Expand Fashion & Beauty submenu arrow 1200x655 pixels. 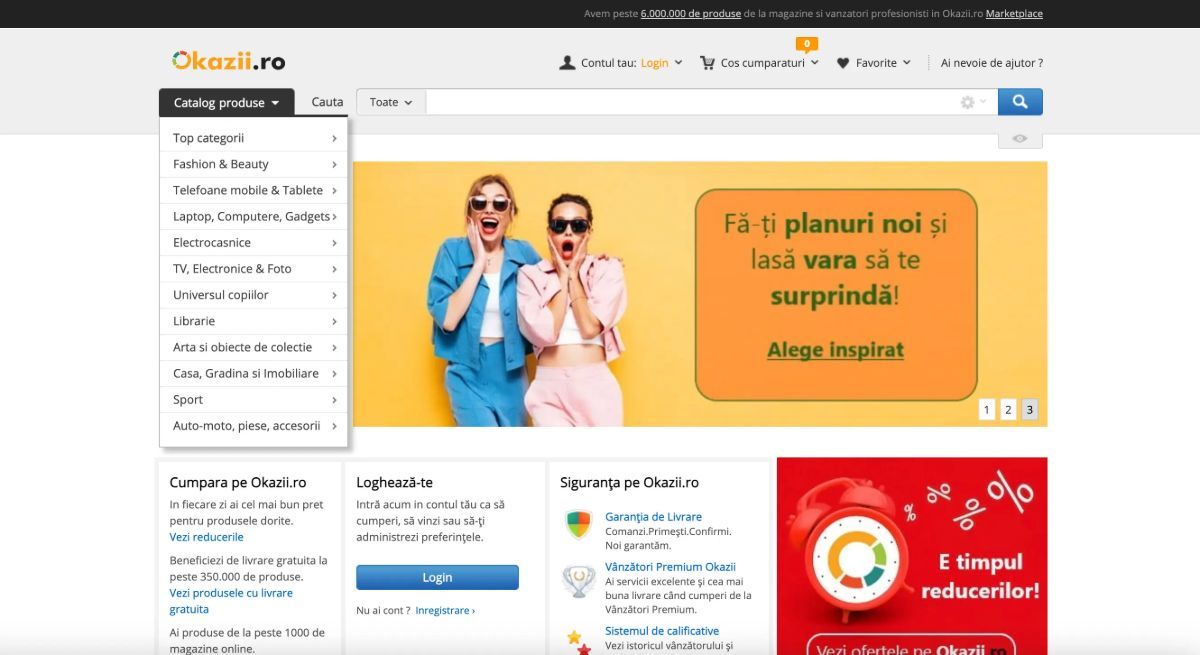pyautogui.click(x=334, y=164)
